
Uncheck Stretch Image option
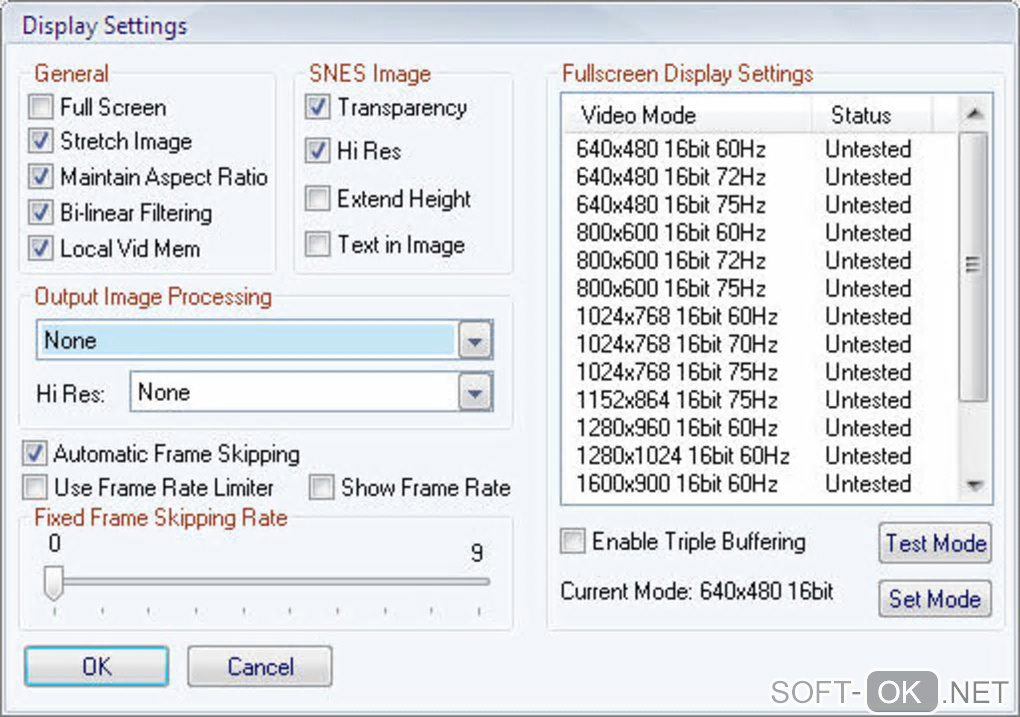pos(41,142)
